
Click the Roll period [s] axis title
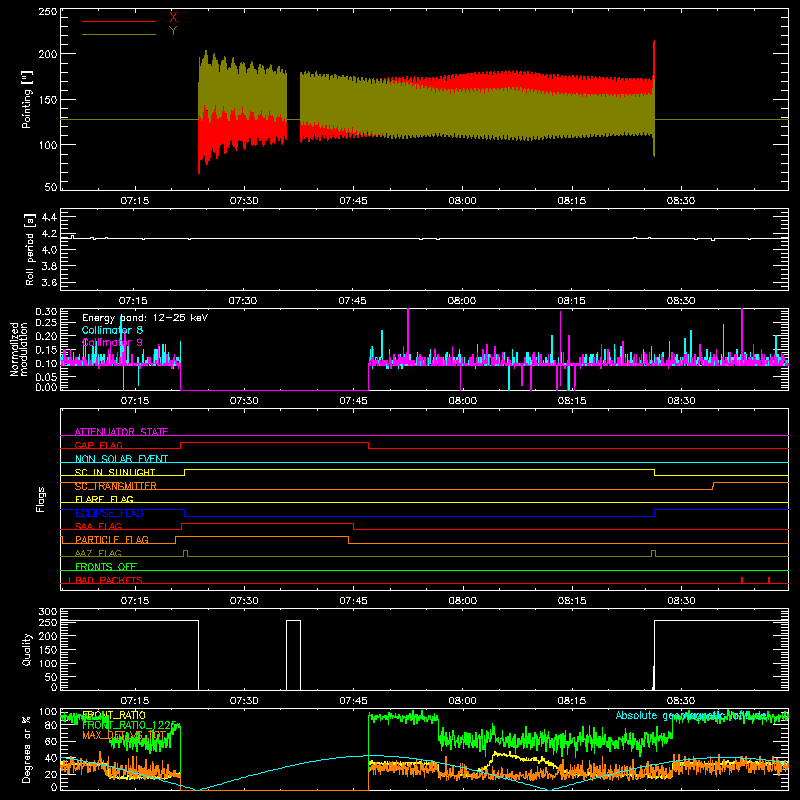coord(30,249)
